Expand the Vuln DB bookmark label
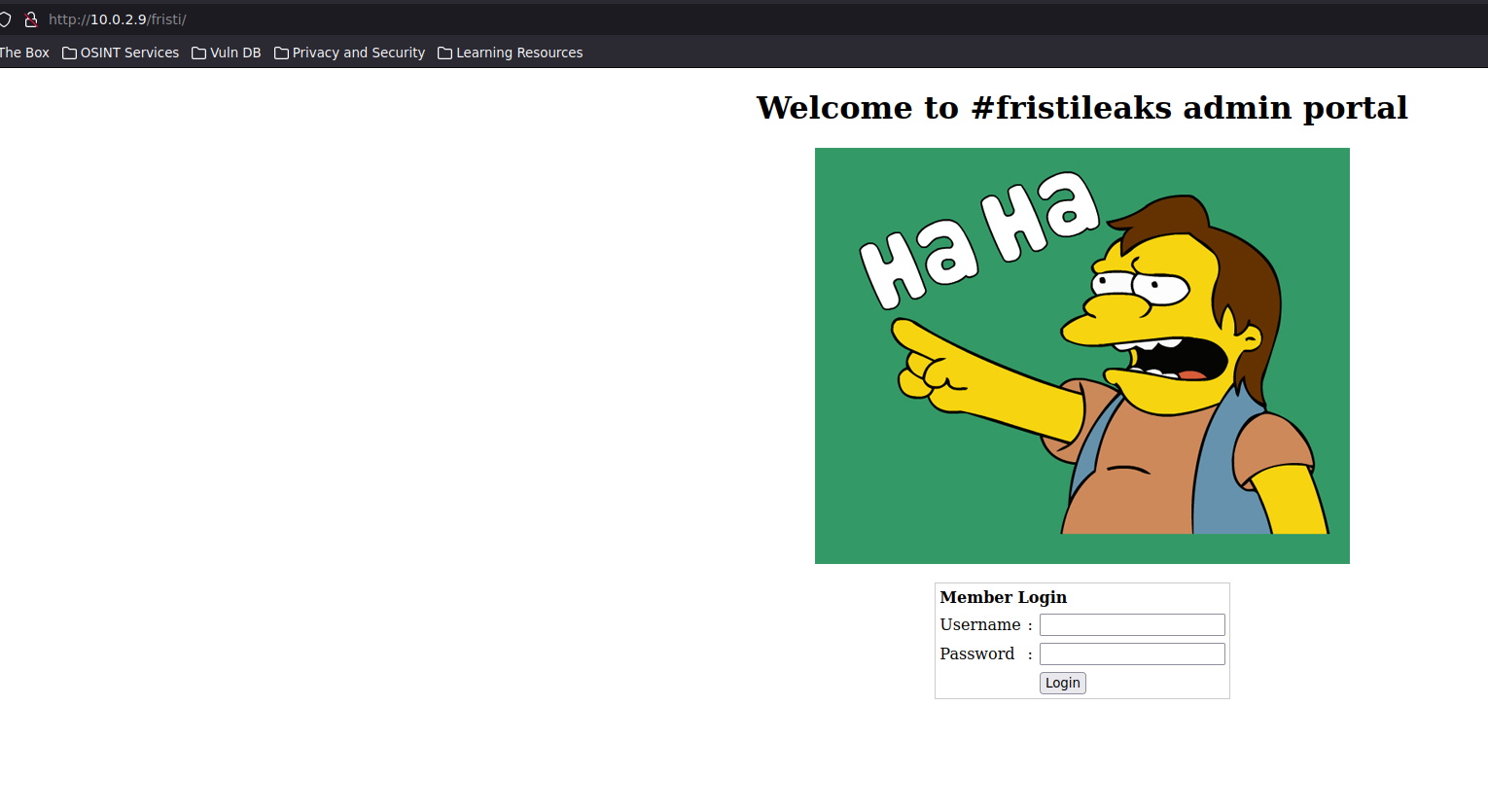Viewport: 1488px width, 812px height. click(235, 53)
